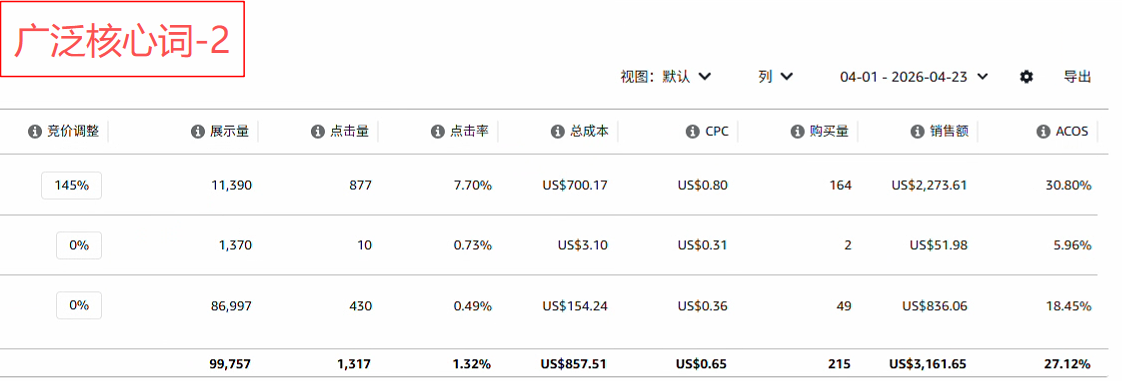Select total cost US$857.51
1122x381 pixels.
point(574,364)
